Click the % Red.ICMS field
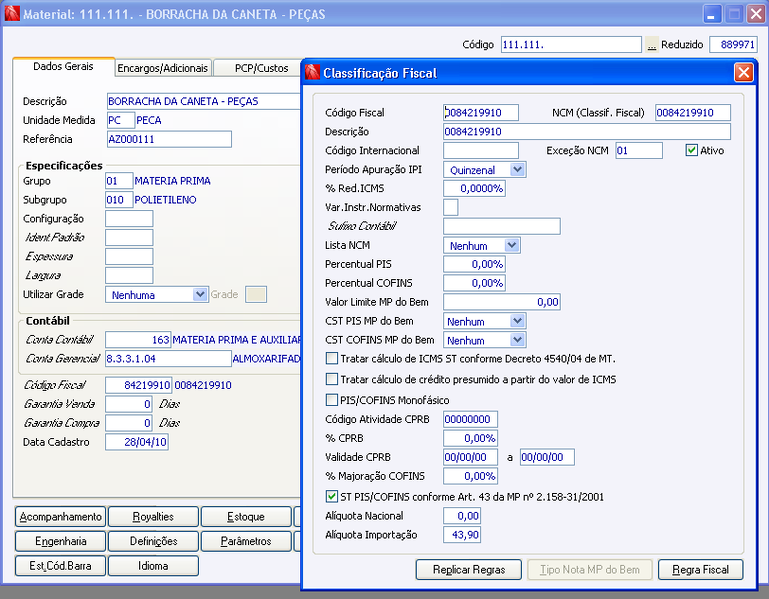The image size is (769, 599). 474,188
